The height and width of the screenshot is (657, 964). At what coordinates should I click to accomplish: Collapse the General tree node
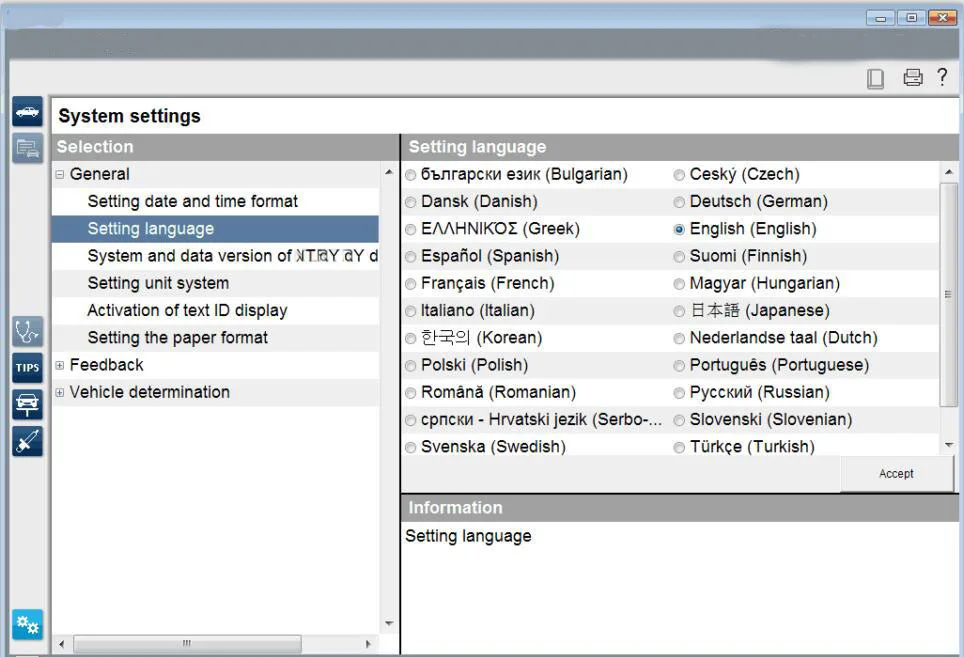[60, 174]
